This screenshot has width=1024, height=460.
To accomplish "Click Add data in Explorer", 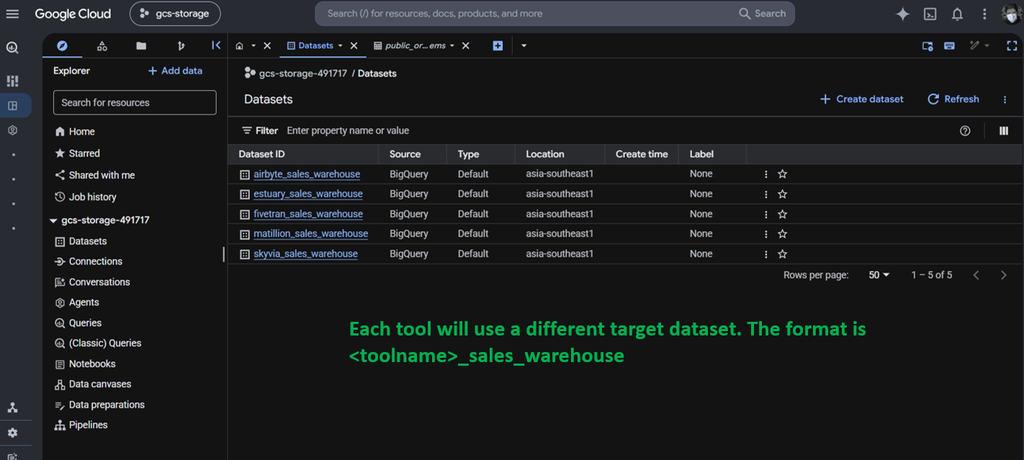I will (x=175, y=71).
